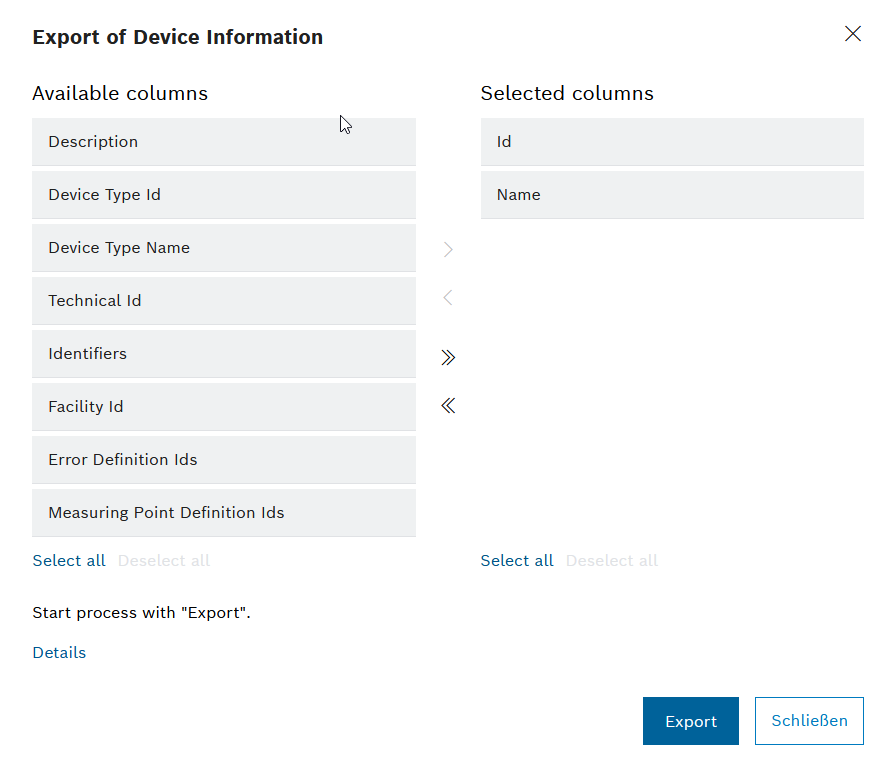895x775 pixels.
Task: Click "Select all" under Available columns
Action: pos(68,560)
